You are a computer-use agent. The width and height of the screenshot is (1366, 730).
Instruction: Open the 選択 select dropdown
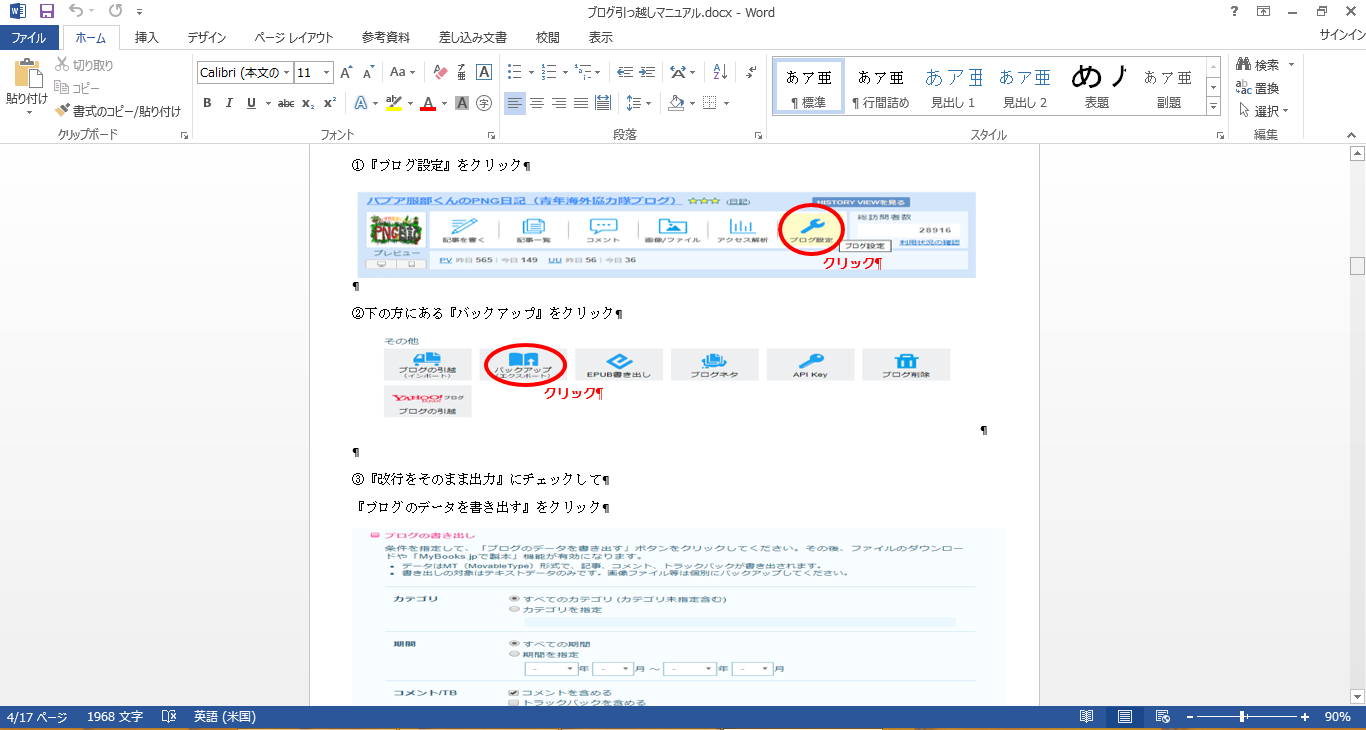pyautogui.click(x=1264, y=111)
